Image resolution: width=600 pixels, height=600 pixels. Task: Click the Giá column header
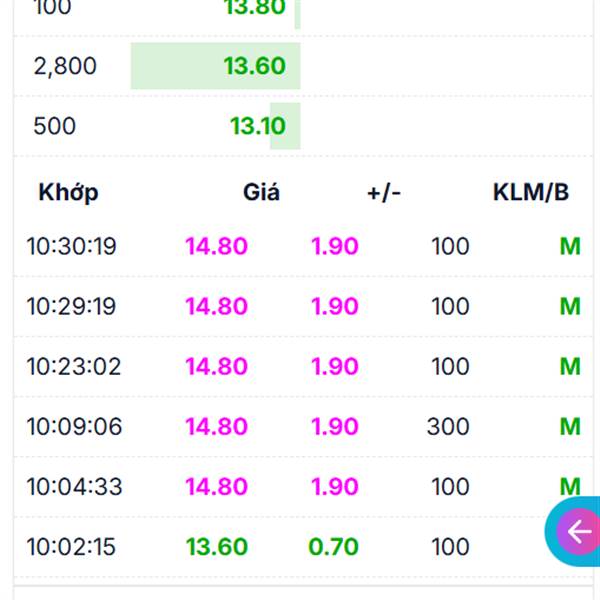[x=261, y=193]
